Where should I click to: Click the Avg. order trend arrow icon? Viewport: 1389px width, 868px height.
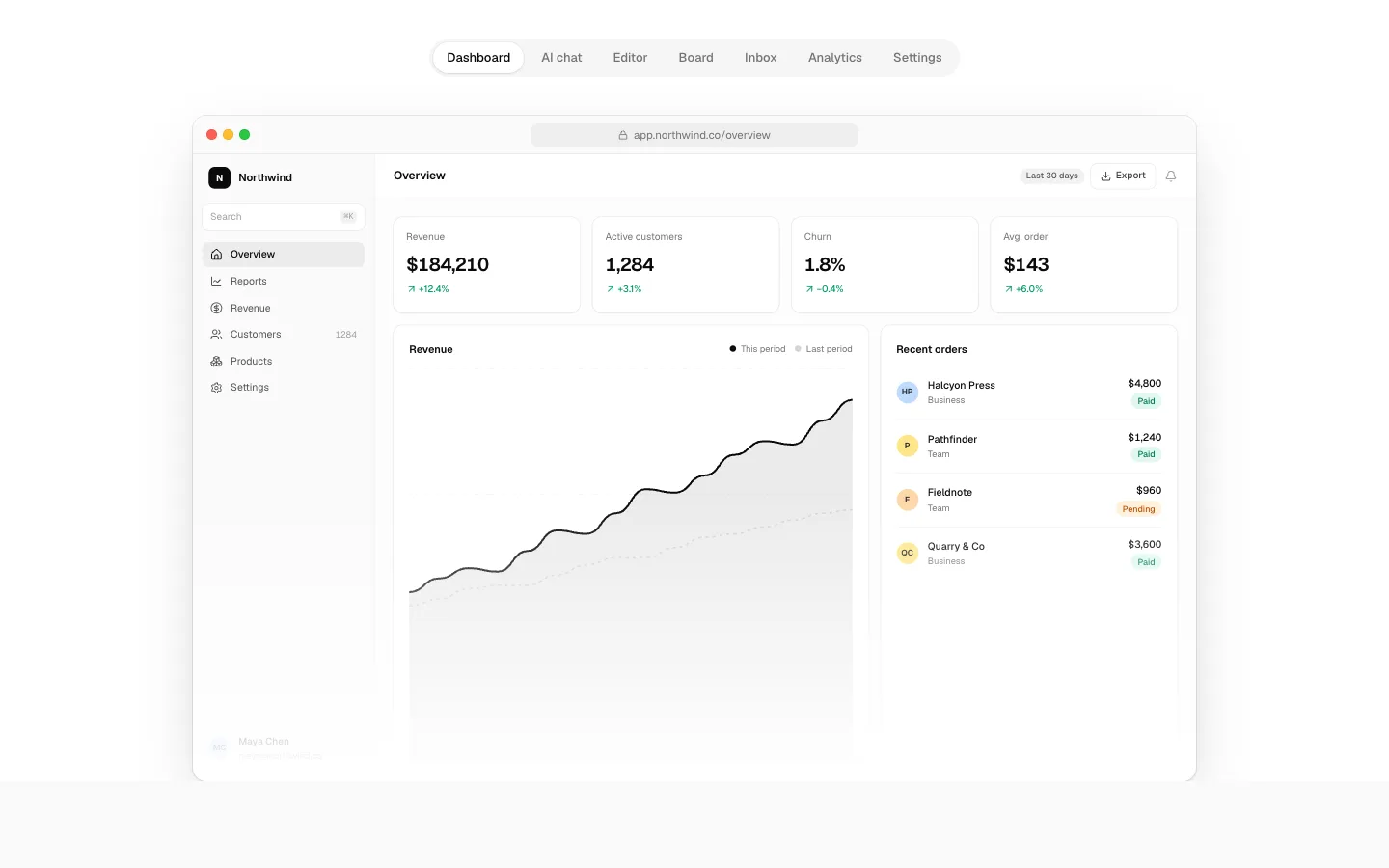pyautogui.click(x=1009, y=289)
